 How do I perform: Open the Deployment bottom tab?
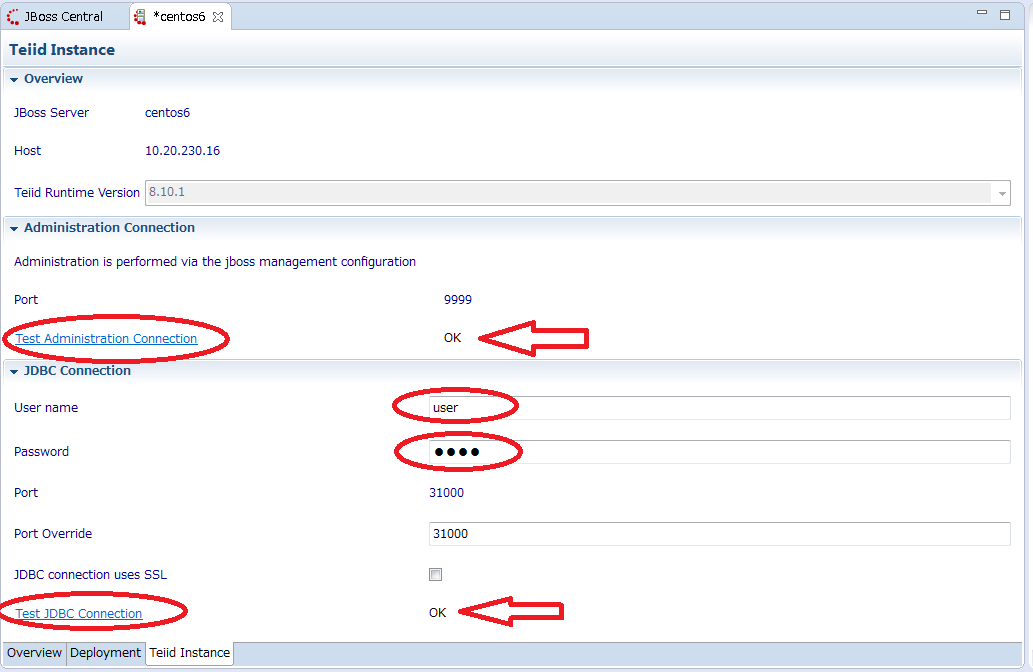(x=105, y=652)
